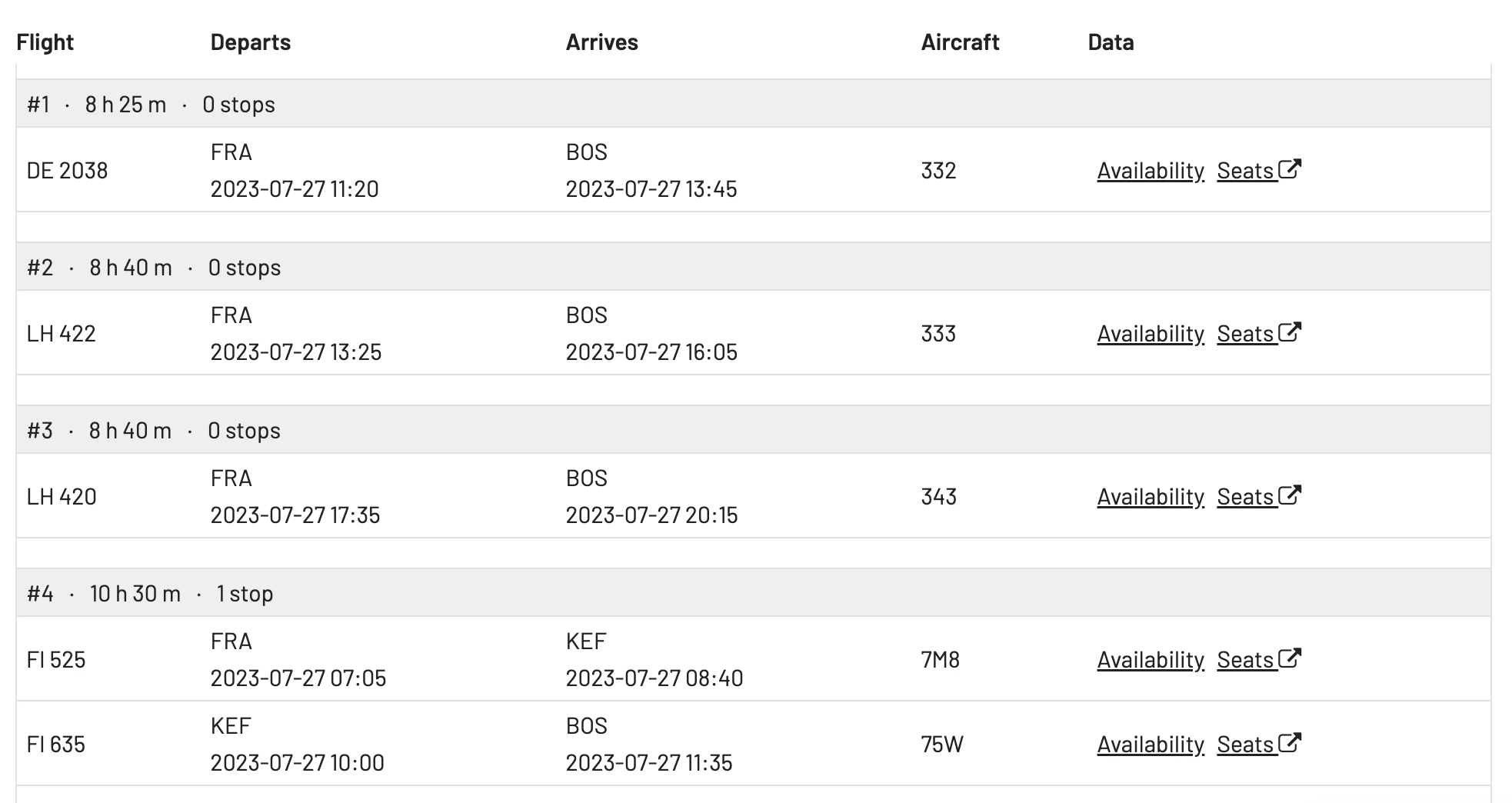Viewport: 1512px width, 803px height.
Task: Open Seats link for flight FI 635
Action: click(x=1246, y=745)
